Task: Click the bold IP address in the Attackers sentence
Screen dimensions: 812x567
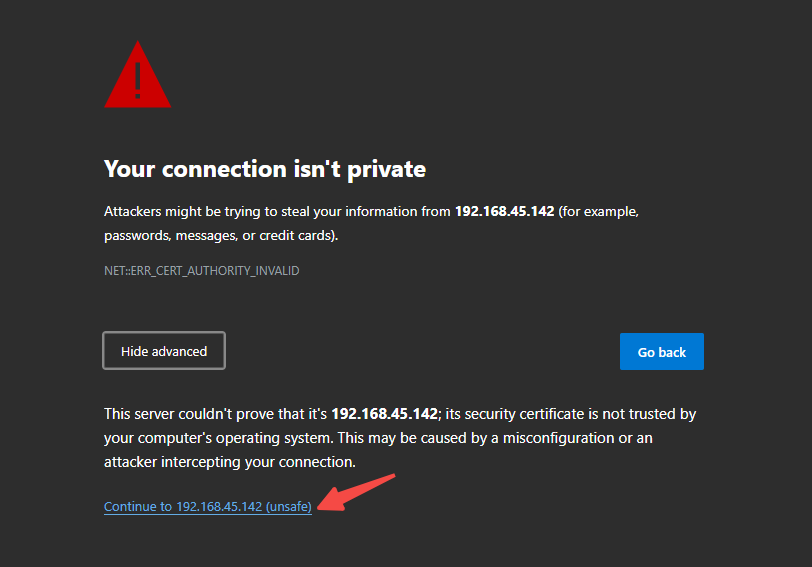Action: pyautogui.click(x=504, y=211)
